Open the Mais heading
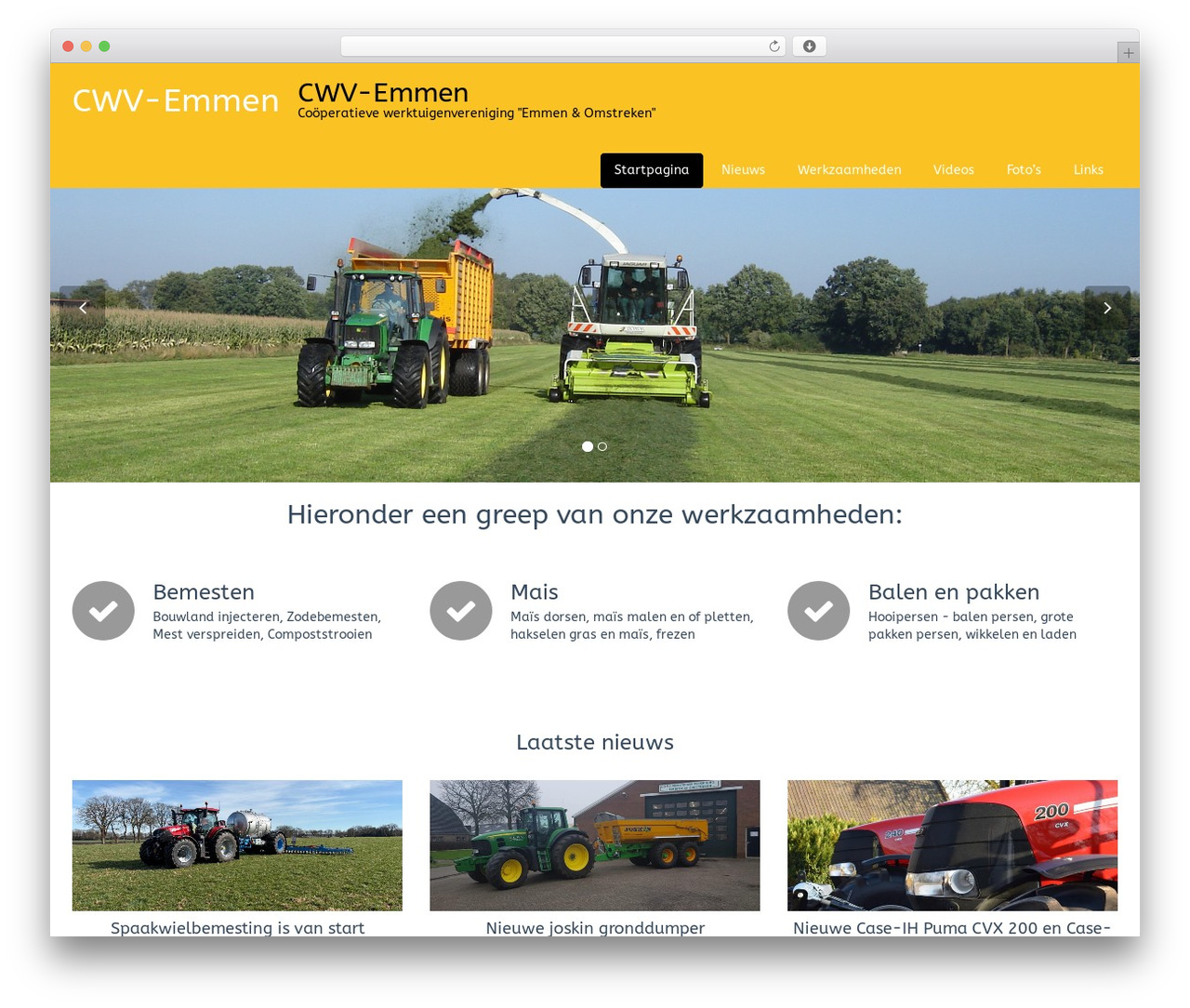1190x1008 pixels. click(x=535, y=592)
